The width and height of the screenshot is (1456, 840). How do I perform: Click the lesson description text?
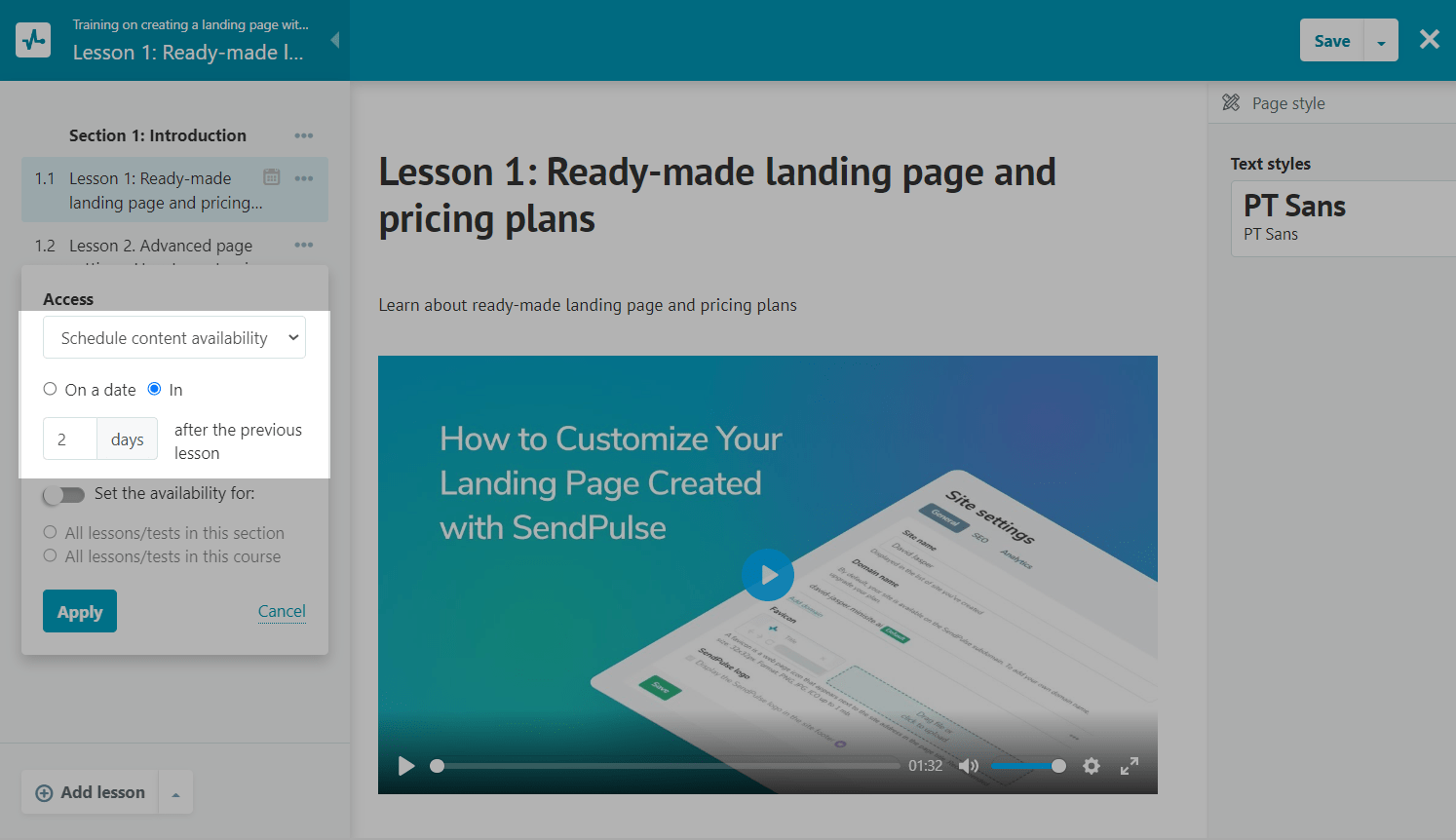(x=588, y=305)
